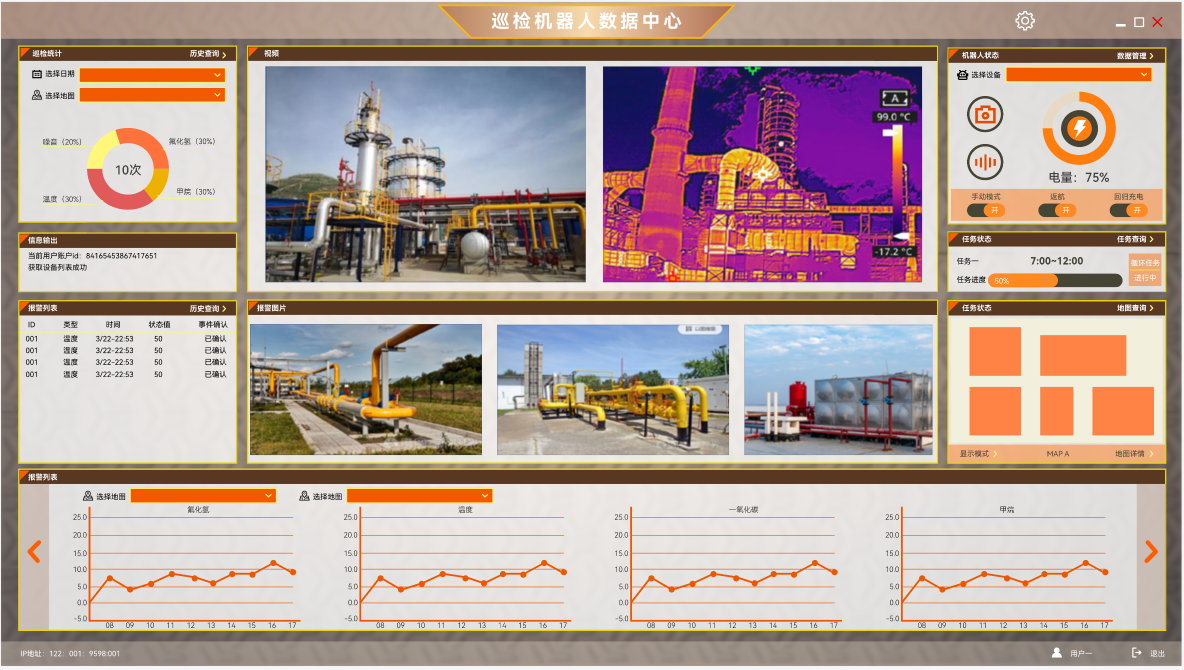The image size is (1184, 670).
Task: Open settings via the gear icon
Action: [x=1025, y=21]
